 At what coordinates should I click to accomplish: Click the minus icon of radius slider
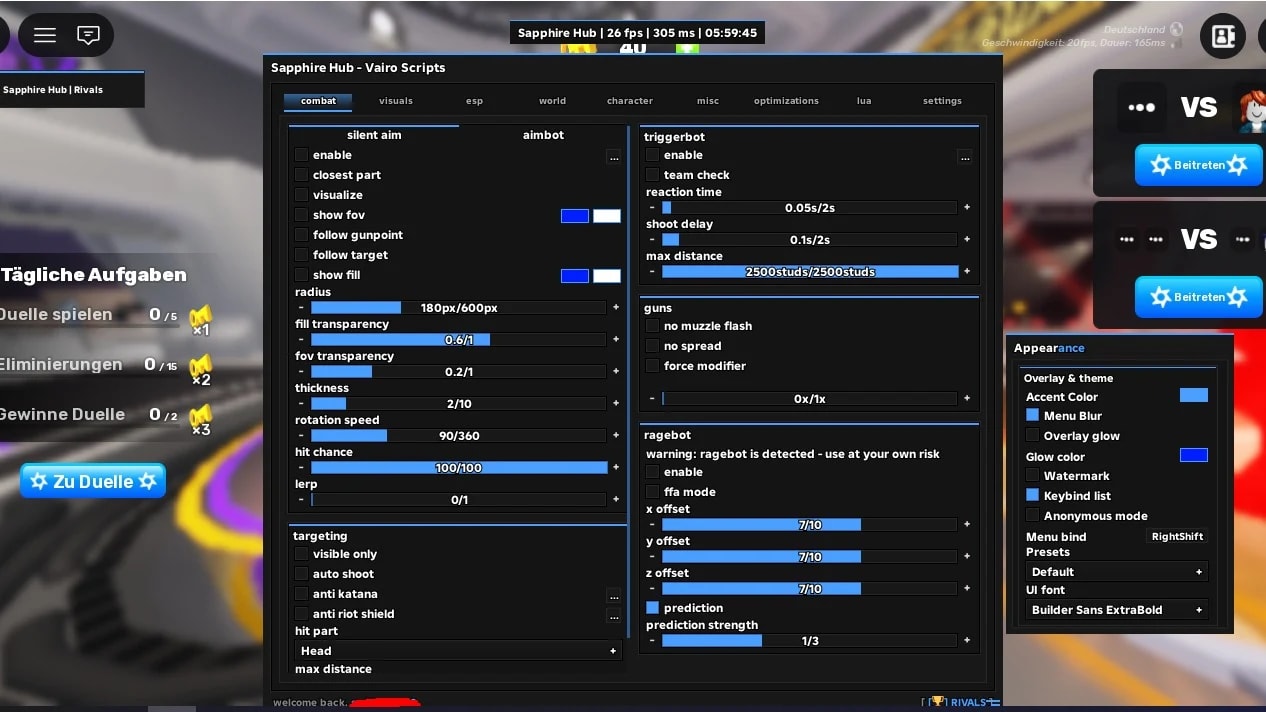(301, 308)
